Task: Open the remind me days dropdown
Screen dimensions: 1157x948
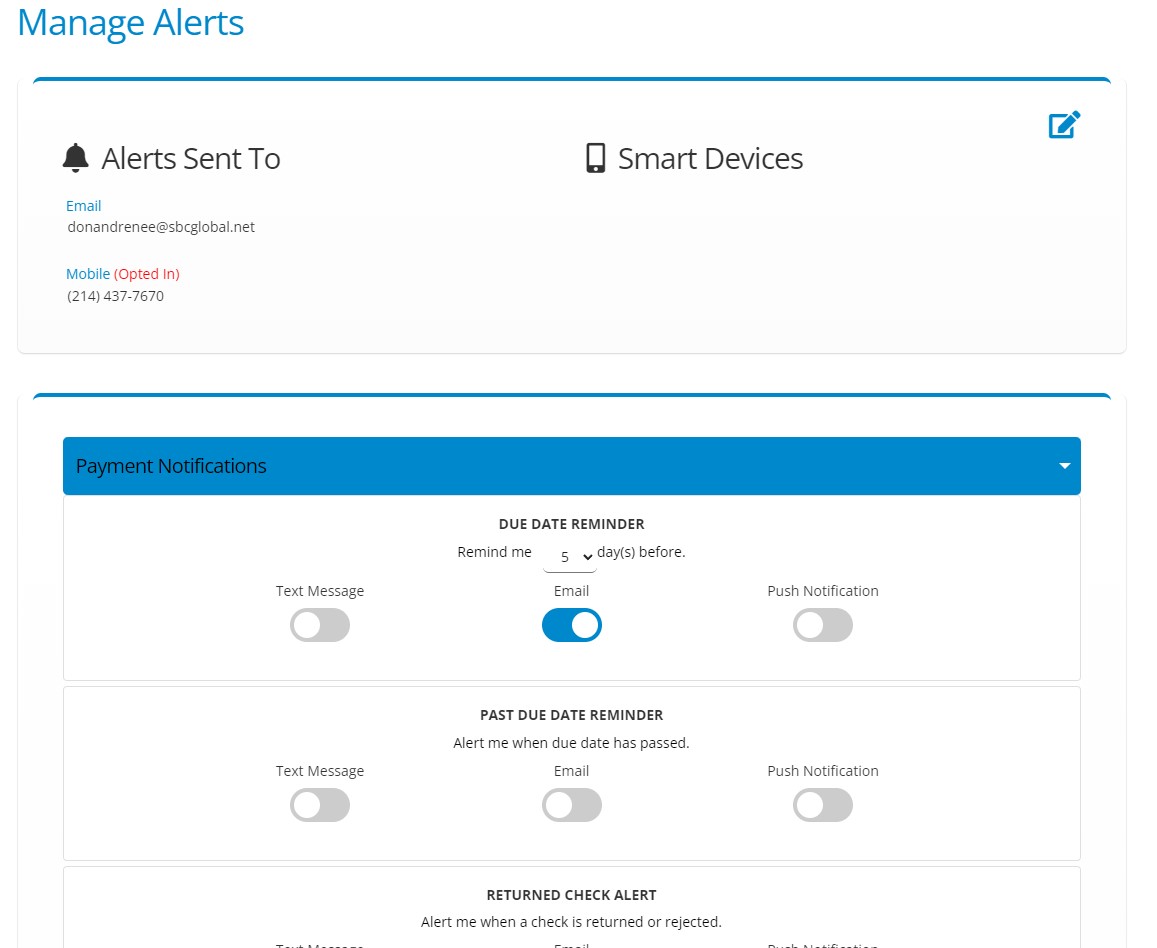Action: pyautogui.click(x=570, y=556)
